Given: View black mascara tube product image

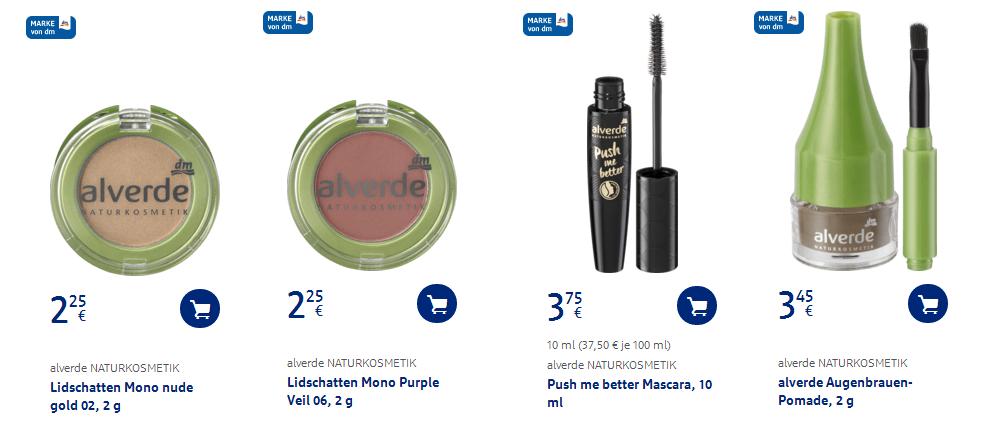Looking at the screenshot, I should point(634,143).
